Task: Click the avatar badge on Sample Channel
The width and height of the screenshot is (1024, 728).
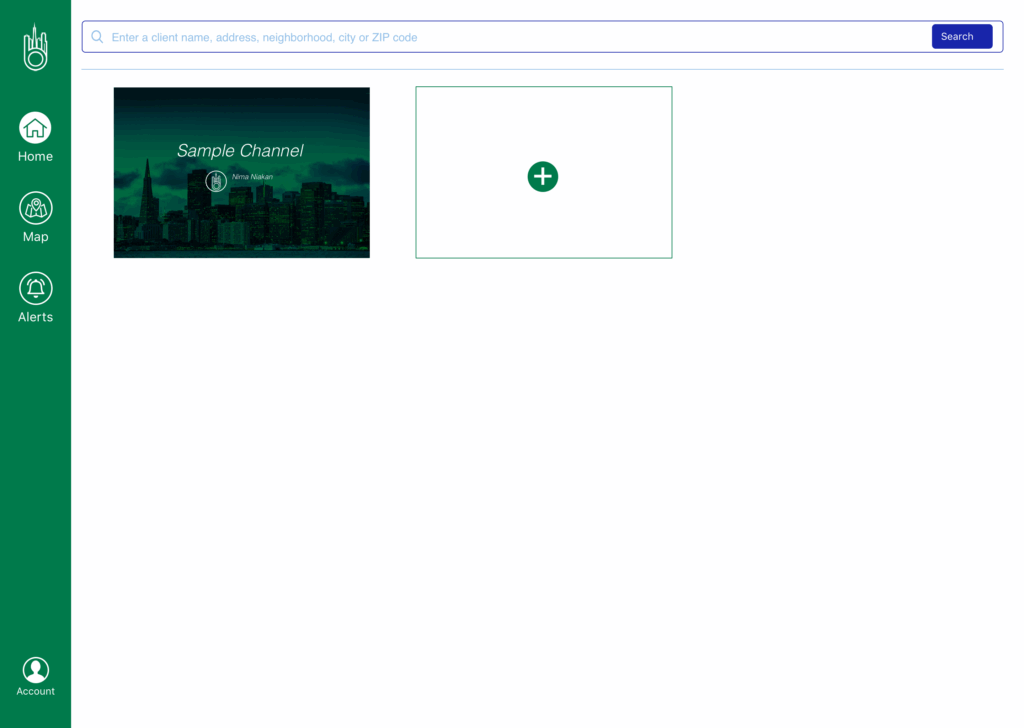Action: [x=216, y=181]
